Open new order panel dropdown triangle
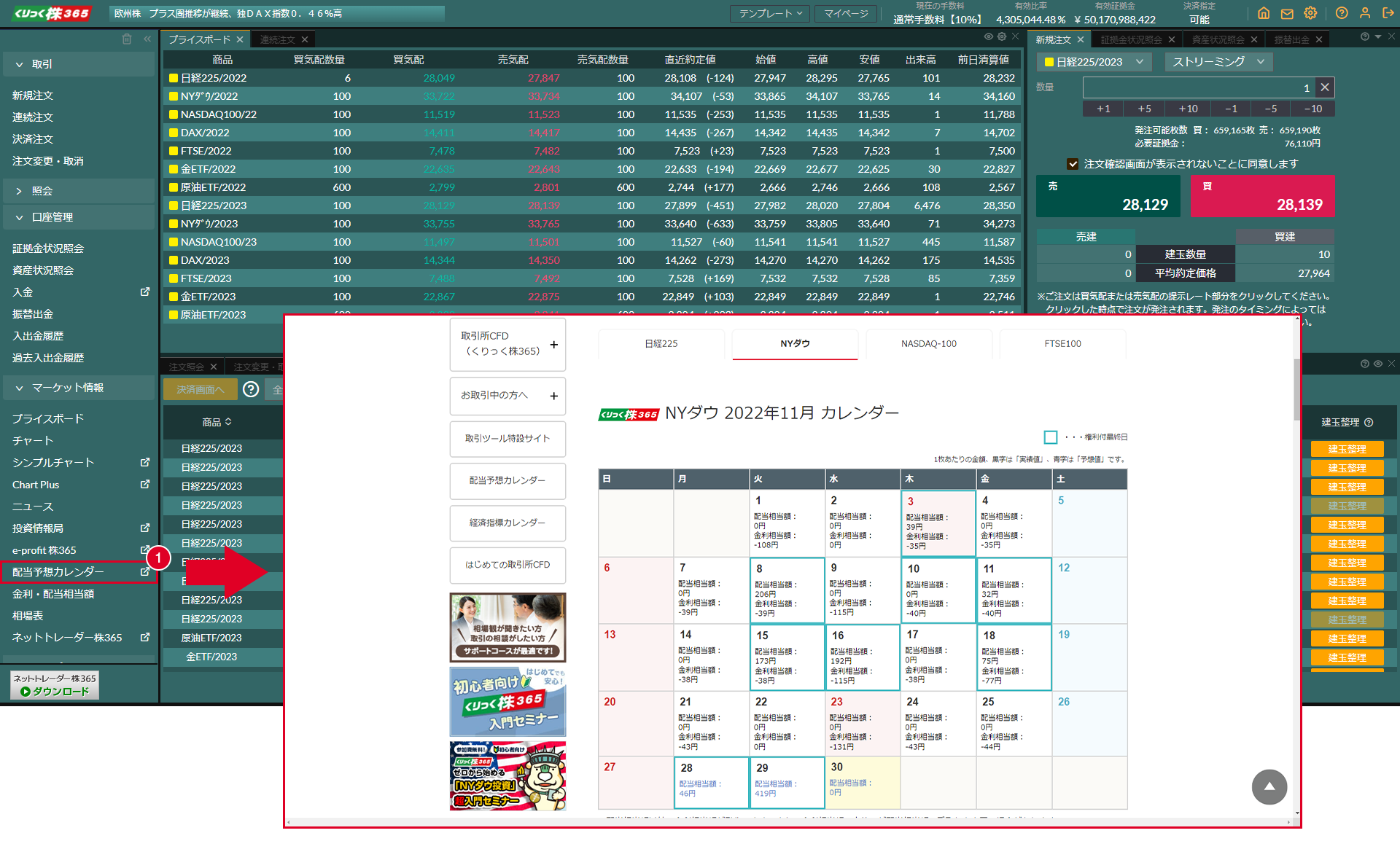The width and height of the screenshot is (1400, 868). (1378, 36)
